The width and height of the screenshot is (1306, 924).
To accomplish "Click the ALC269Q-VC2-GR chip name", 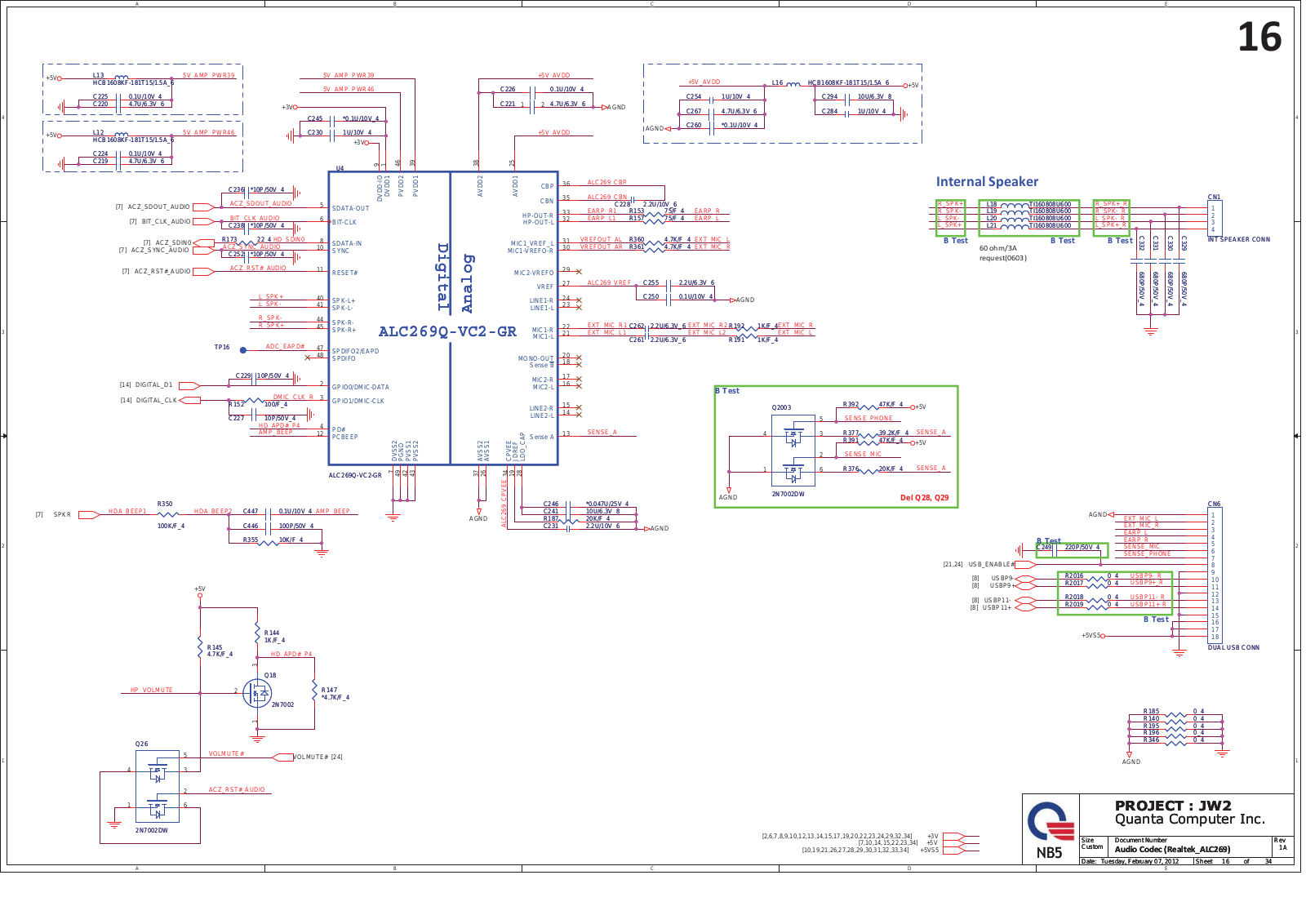I will tap(447, 331).
